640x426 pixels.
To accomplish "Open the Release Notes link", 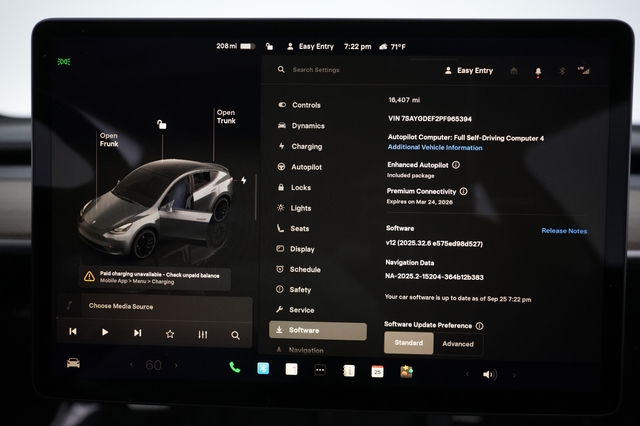I will click(564, 231).
